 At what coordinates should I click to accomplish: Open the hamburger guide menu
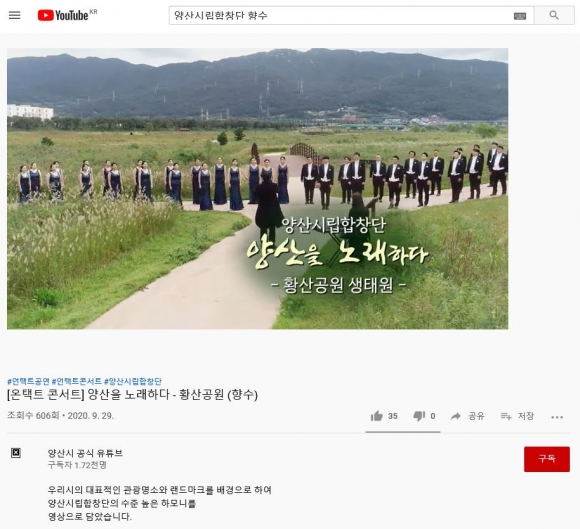[x=14, y=15]
